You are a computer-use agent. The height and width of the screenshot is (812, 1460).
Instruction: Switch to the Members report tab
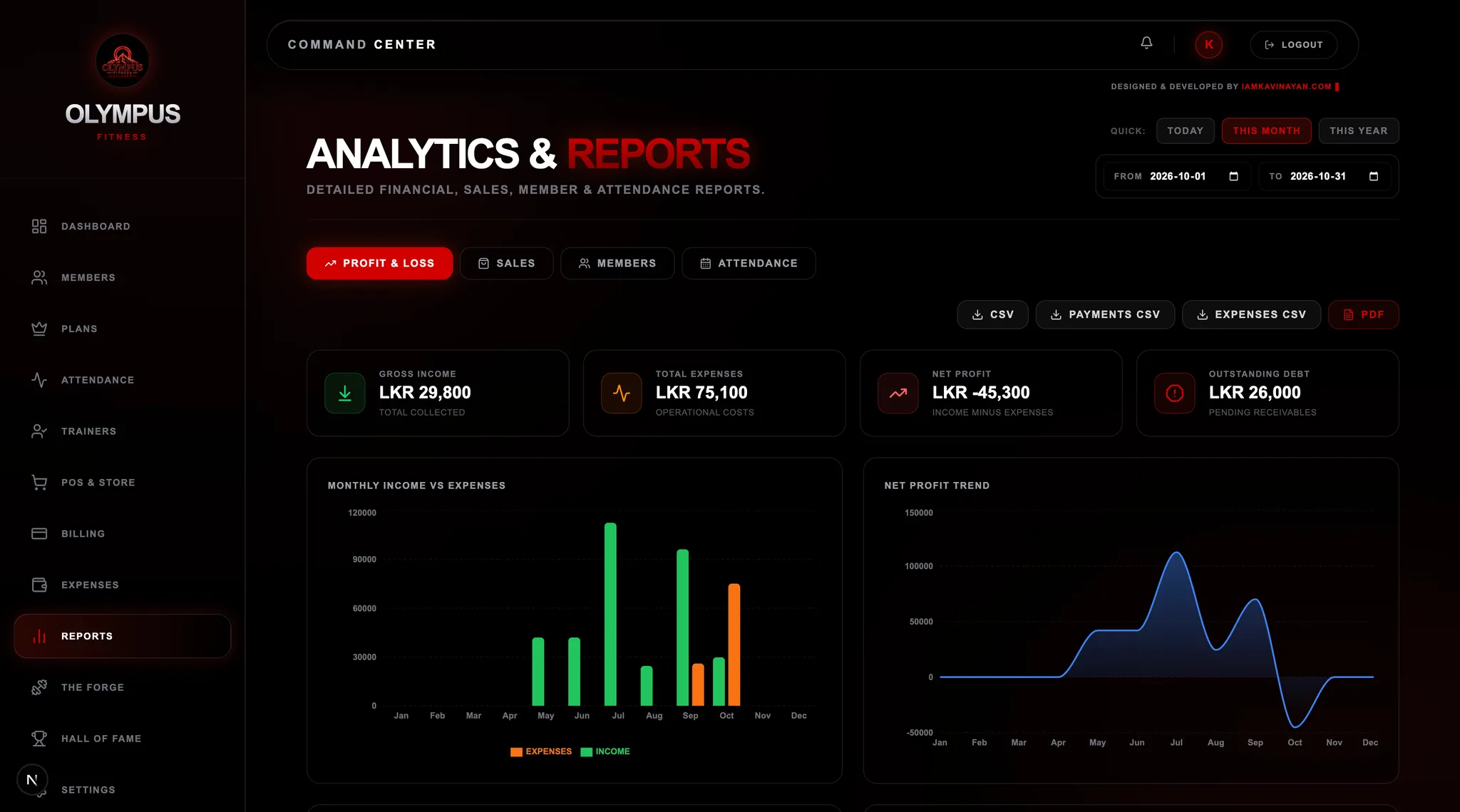617,263
